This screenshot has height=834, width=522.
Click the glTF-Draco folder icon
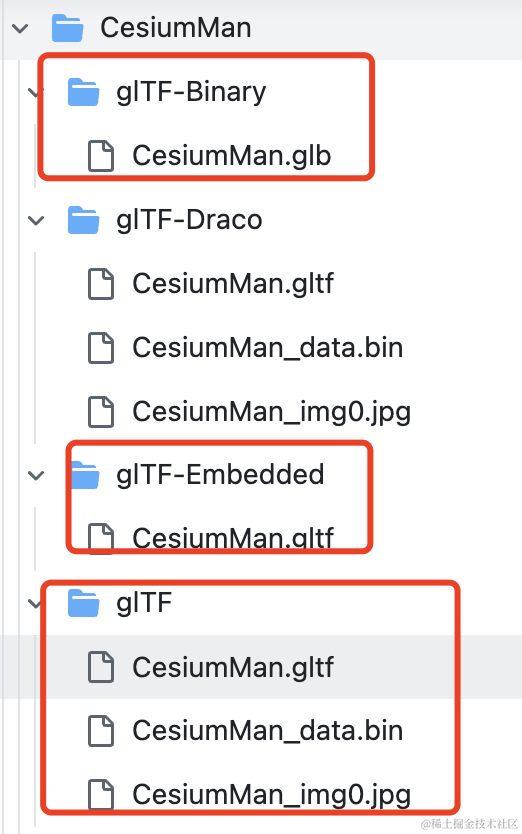pyautogui.click(x=84, y=220)
